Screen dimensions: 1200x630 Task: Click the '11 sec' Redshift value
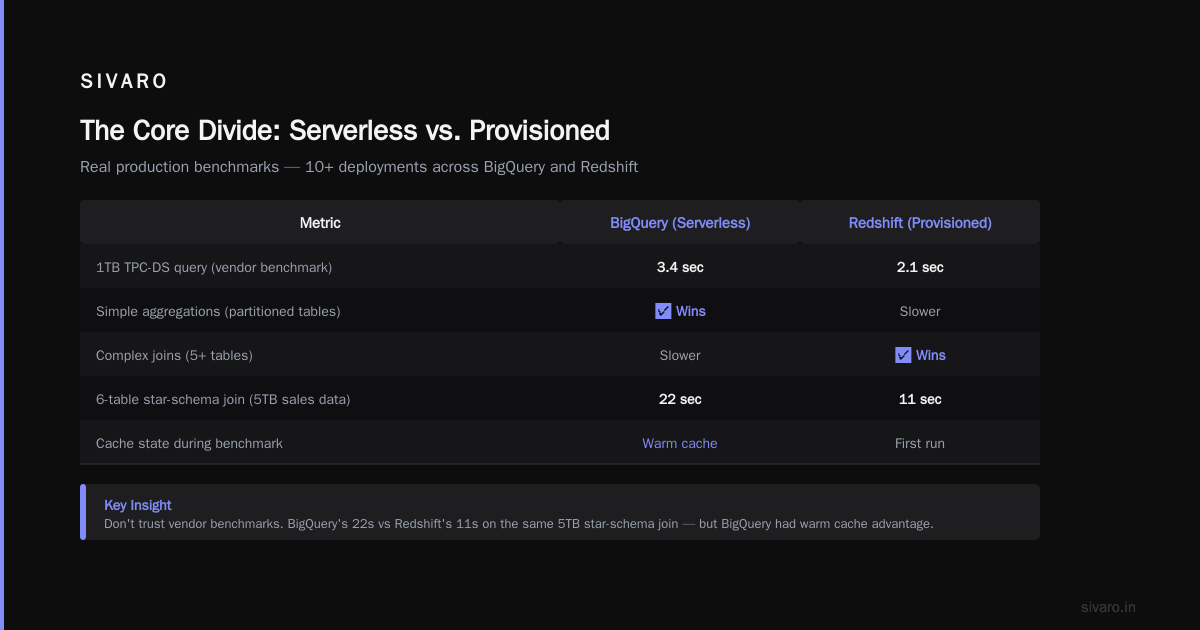(x=920, y=399)
